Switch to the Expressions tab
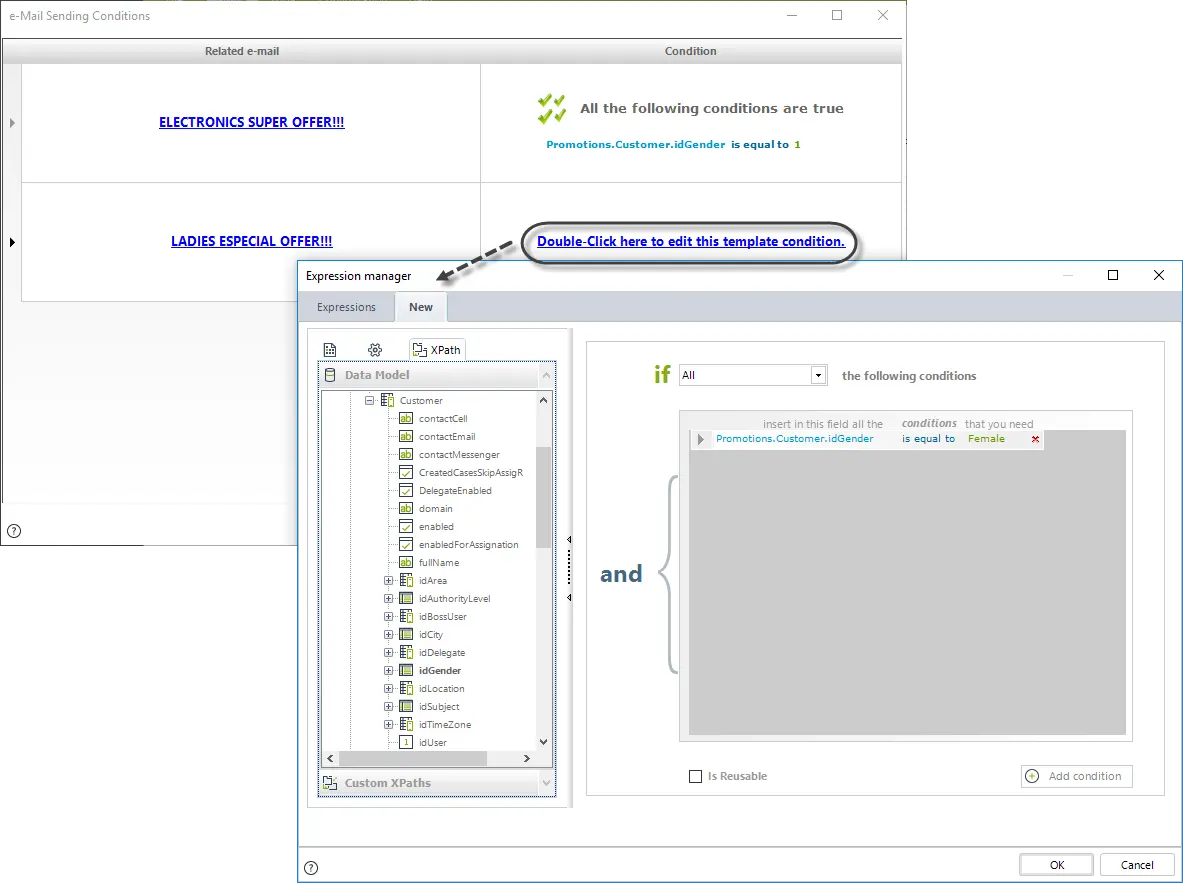Screen dimensions: 1183x883 tap(346, 307)
